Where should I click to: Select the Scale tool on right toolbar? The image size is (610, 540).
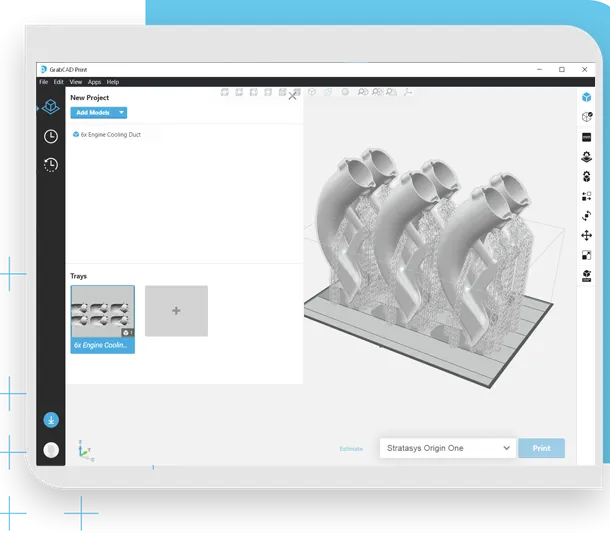(587, 255)
